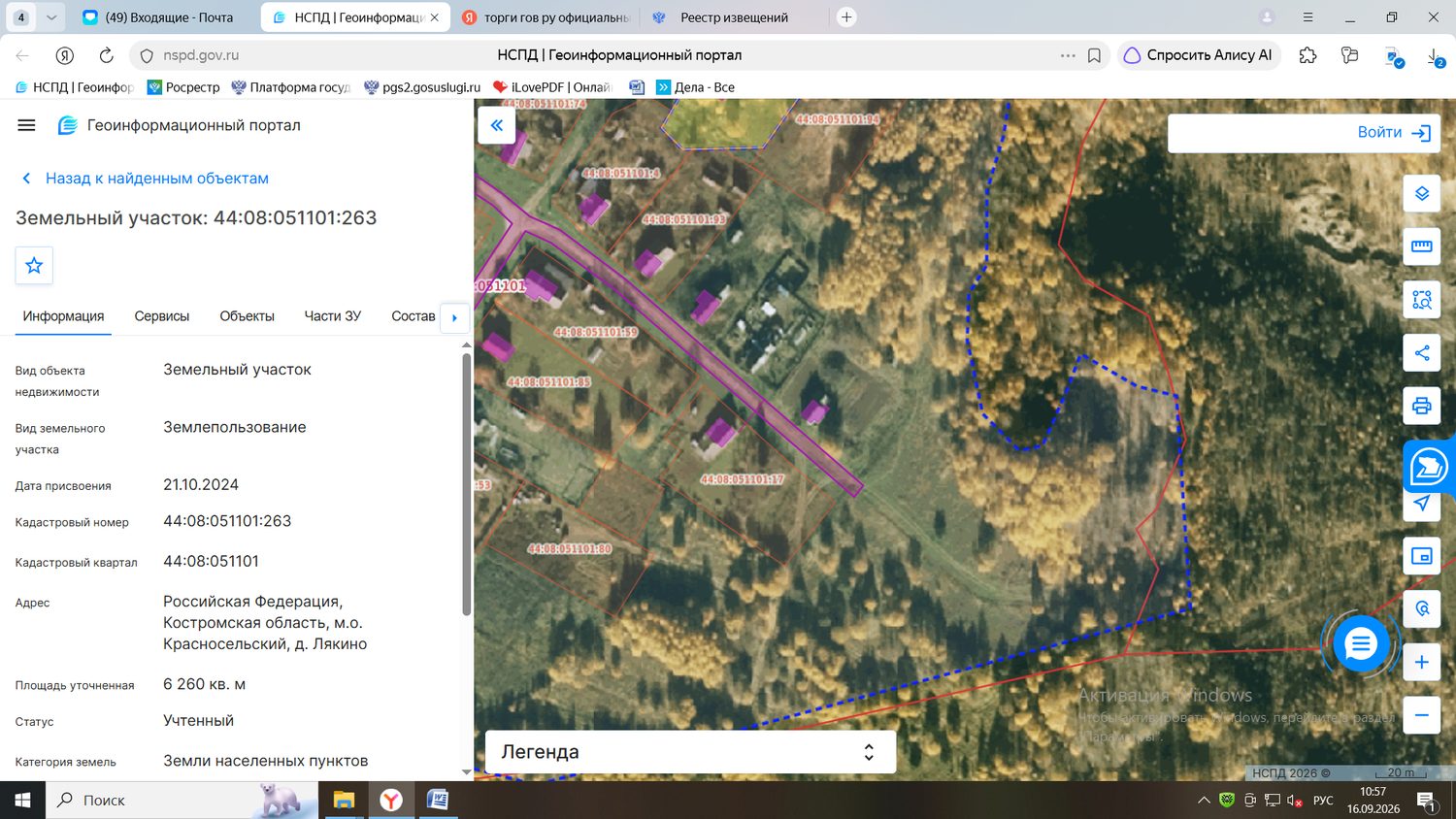
Task: Open the Объекты tab
Action: tap(247, 316)
